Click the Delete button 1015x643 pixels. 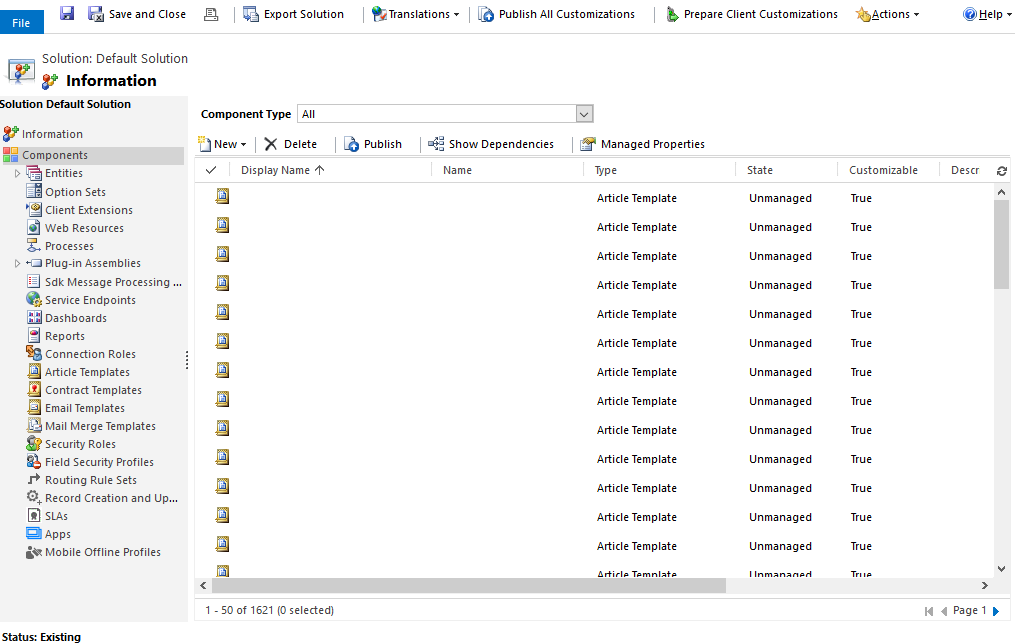tap(290, 144)
